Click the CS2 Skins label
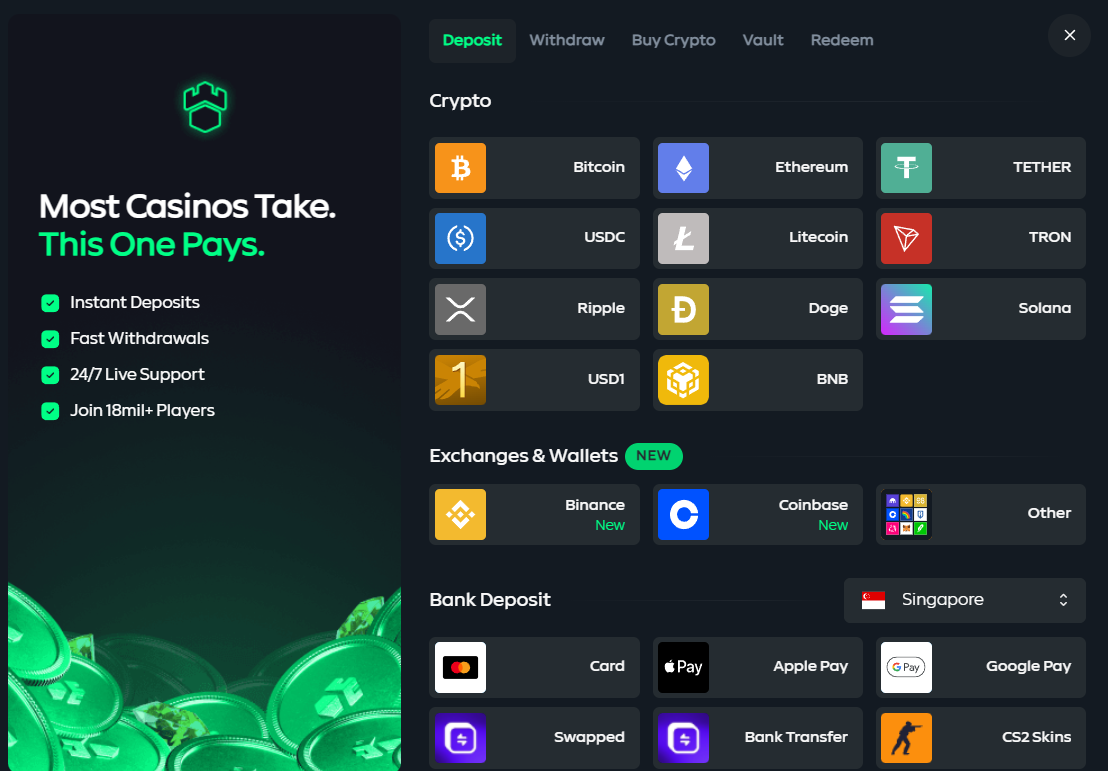The height and width of the screenshot is (771, 1108). (x=1036, y=737)
